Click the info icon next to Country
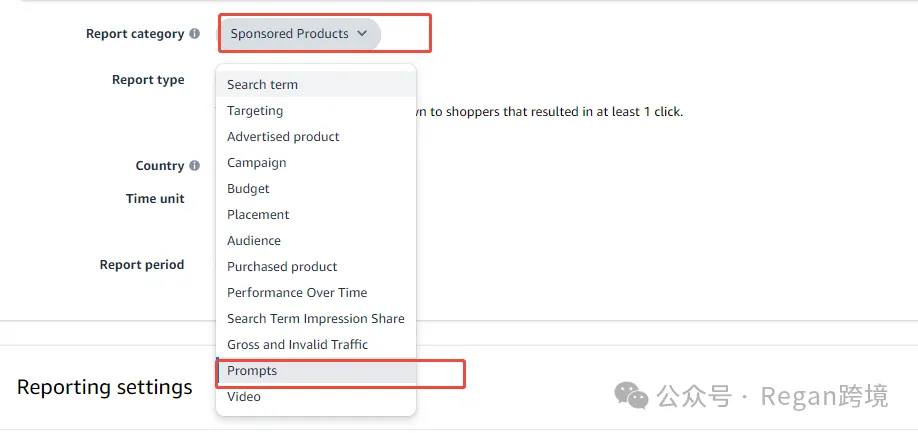This screenshot has height=433, width=918. pyautogui.click(x=195, y=166)
